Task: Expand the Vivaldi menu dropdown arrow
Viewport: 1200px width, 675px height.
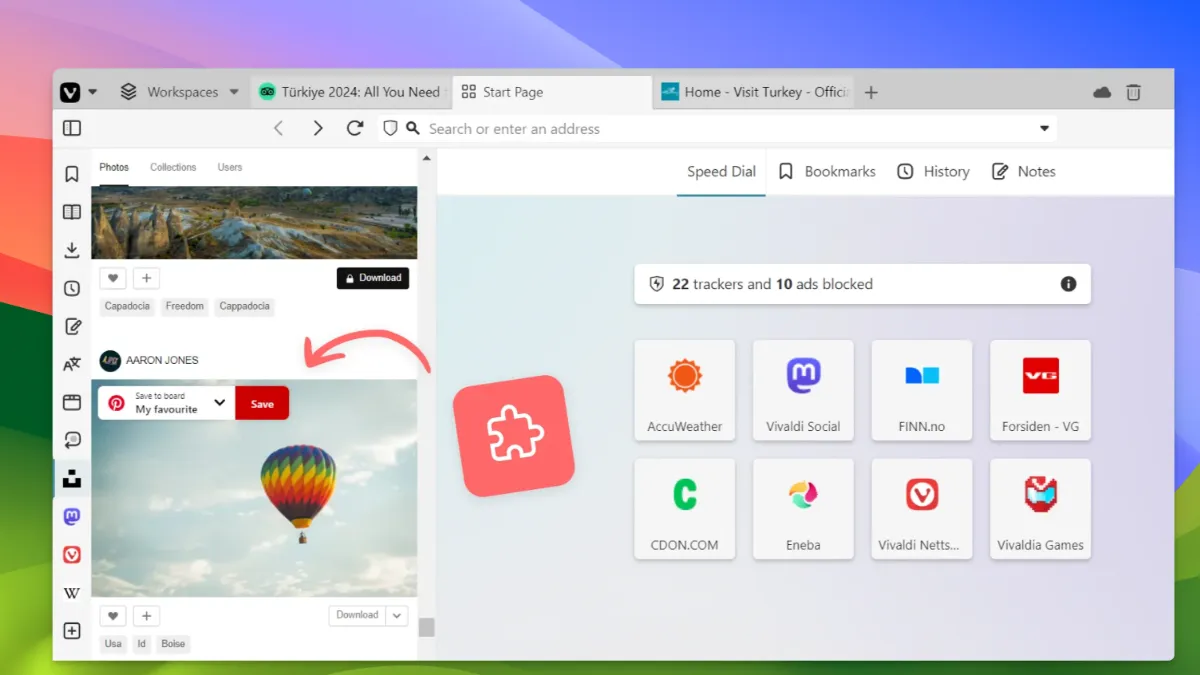Action: pyautogui.click(x=93, y=92)
